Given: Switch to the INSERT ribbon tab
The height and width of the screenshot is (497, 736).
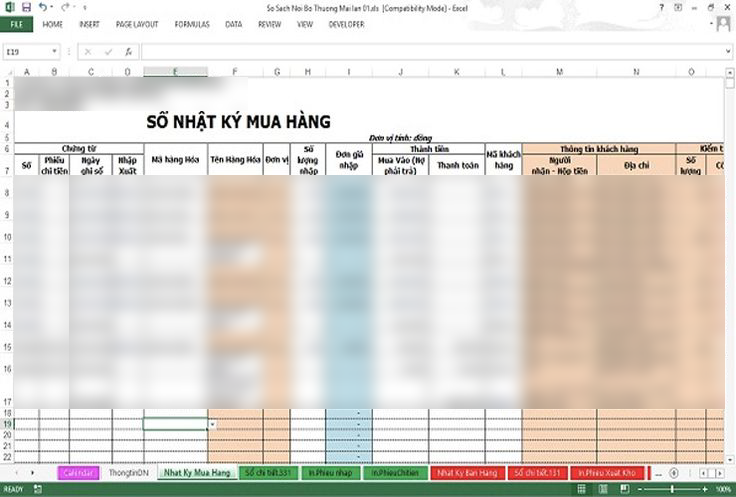Looking at the screenshot, I should [89, 24].
